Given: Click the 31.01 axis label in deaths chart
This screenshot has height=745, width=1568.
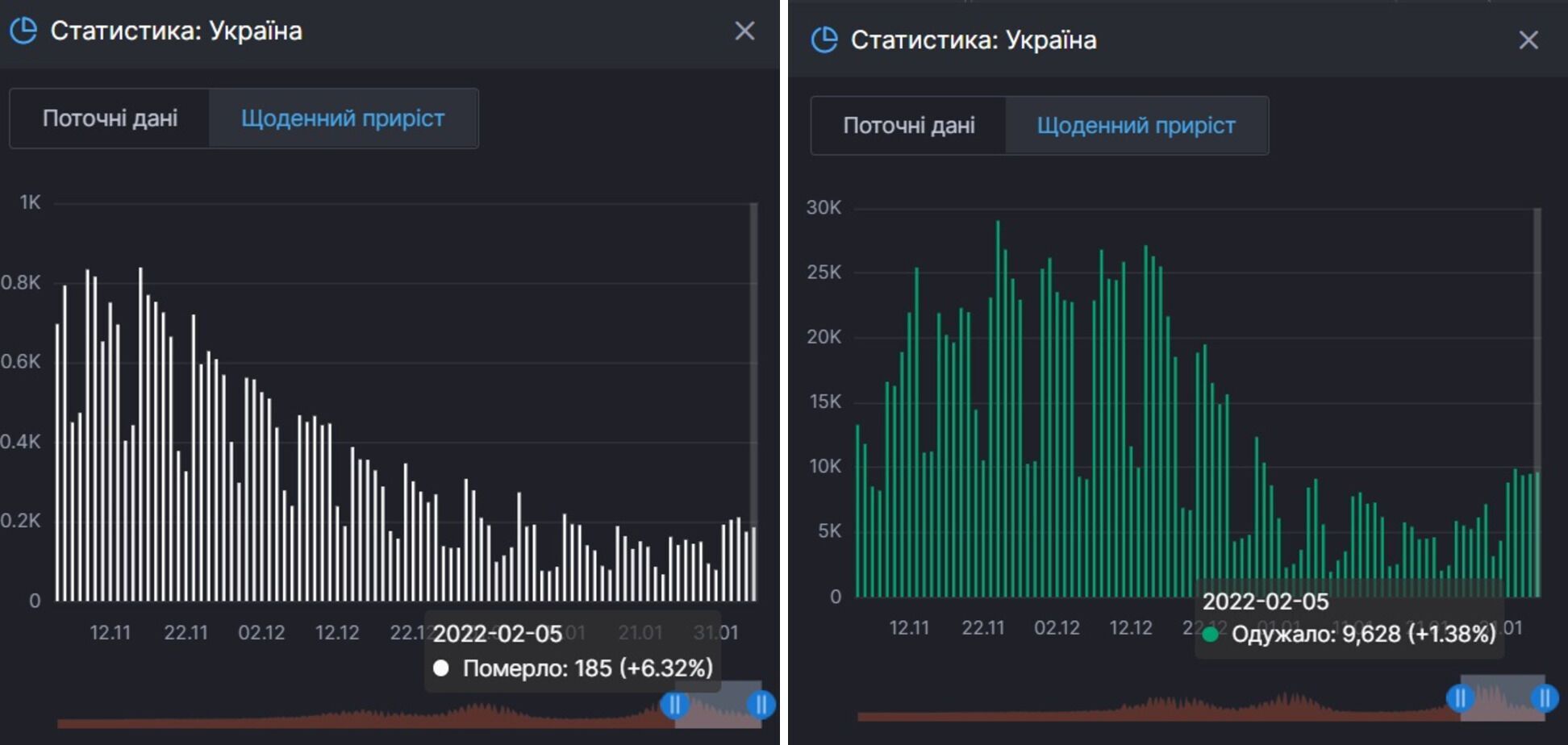Looking at the screenshot, I should tap(716, 633).
